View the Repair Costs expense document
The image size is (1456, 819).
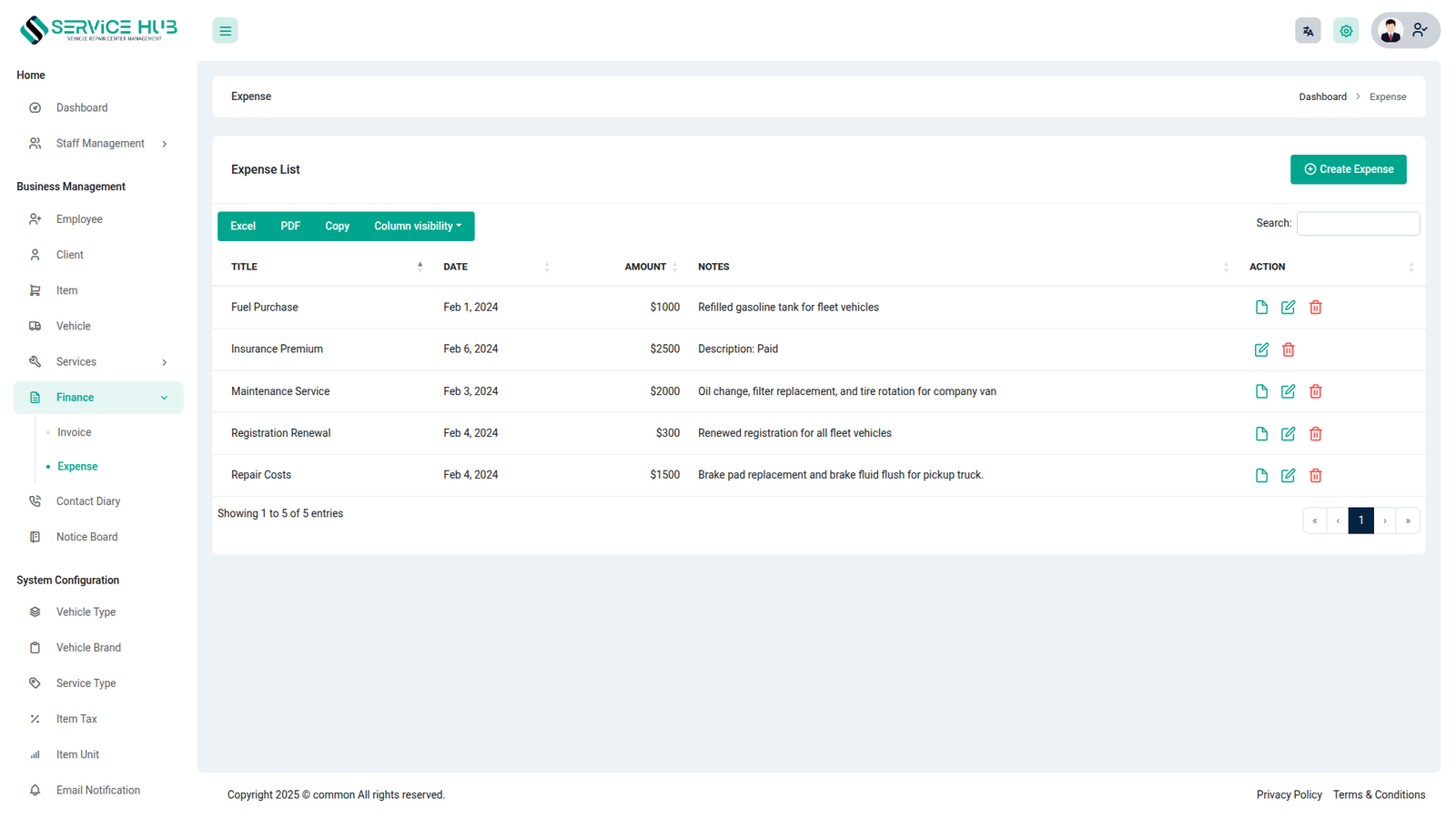1261,476
